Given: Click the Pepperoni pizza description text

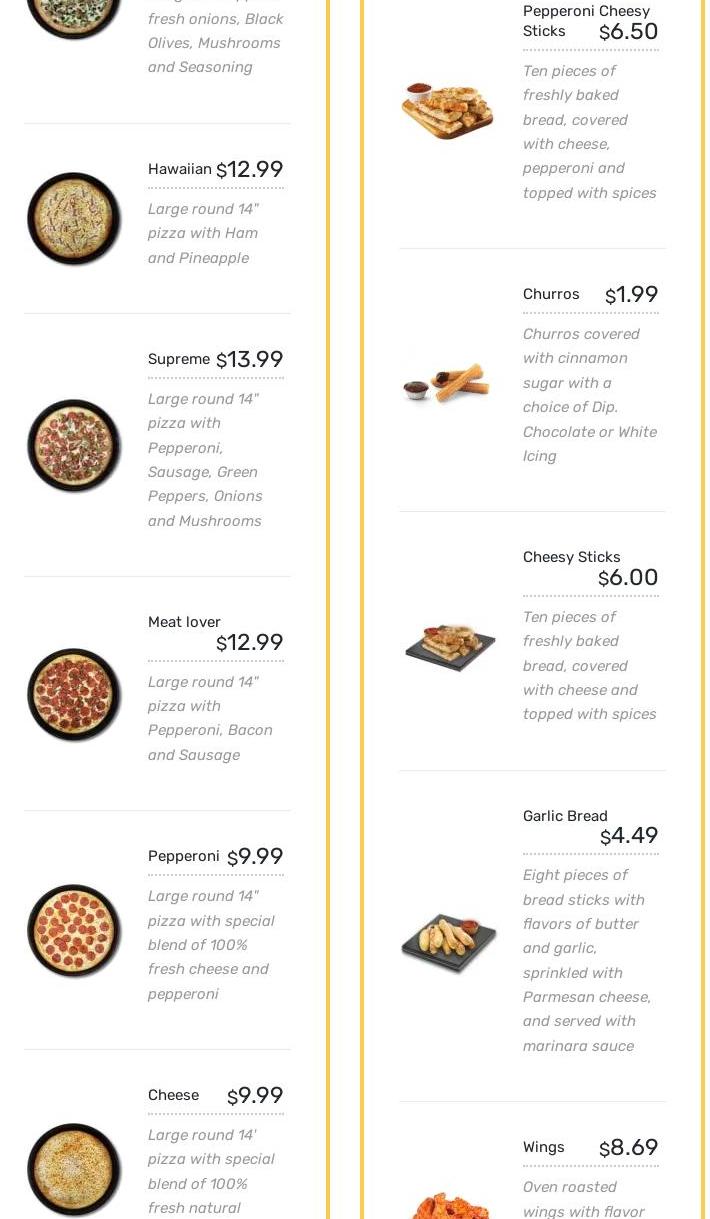Looking at the screenshot, I should 211,945.
